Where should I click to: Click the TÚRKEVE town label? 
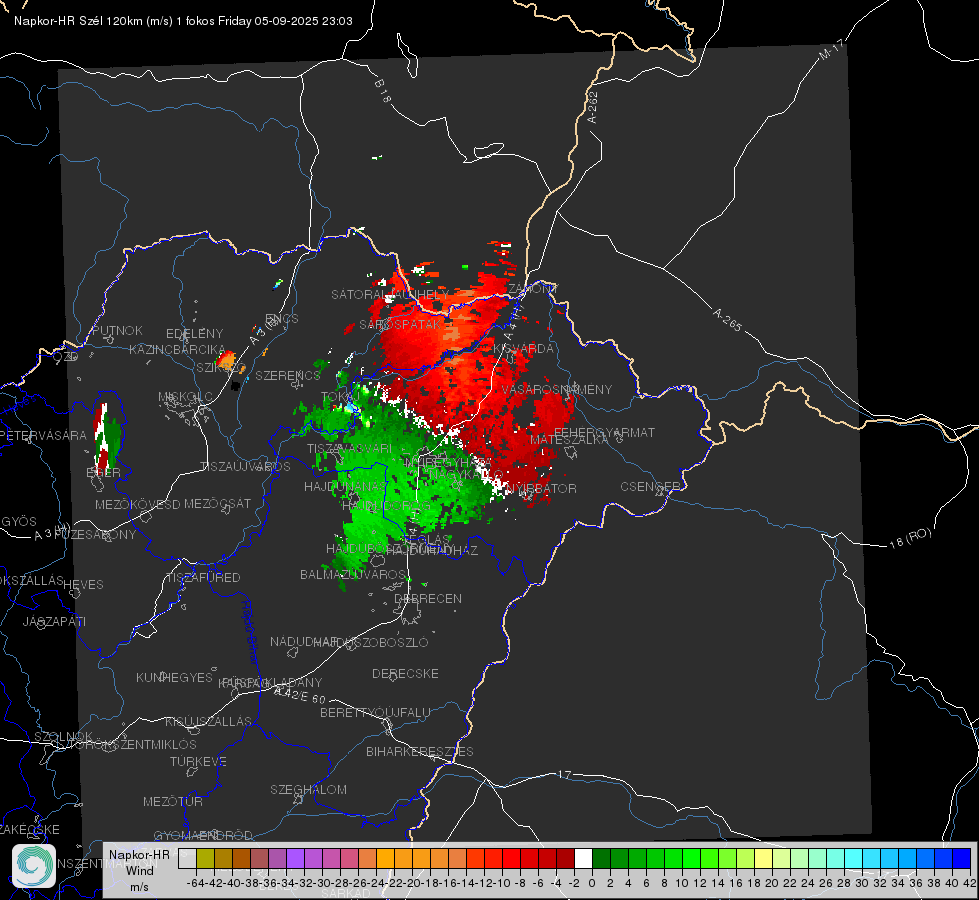point(199,762)
